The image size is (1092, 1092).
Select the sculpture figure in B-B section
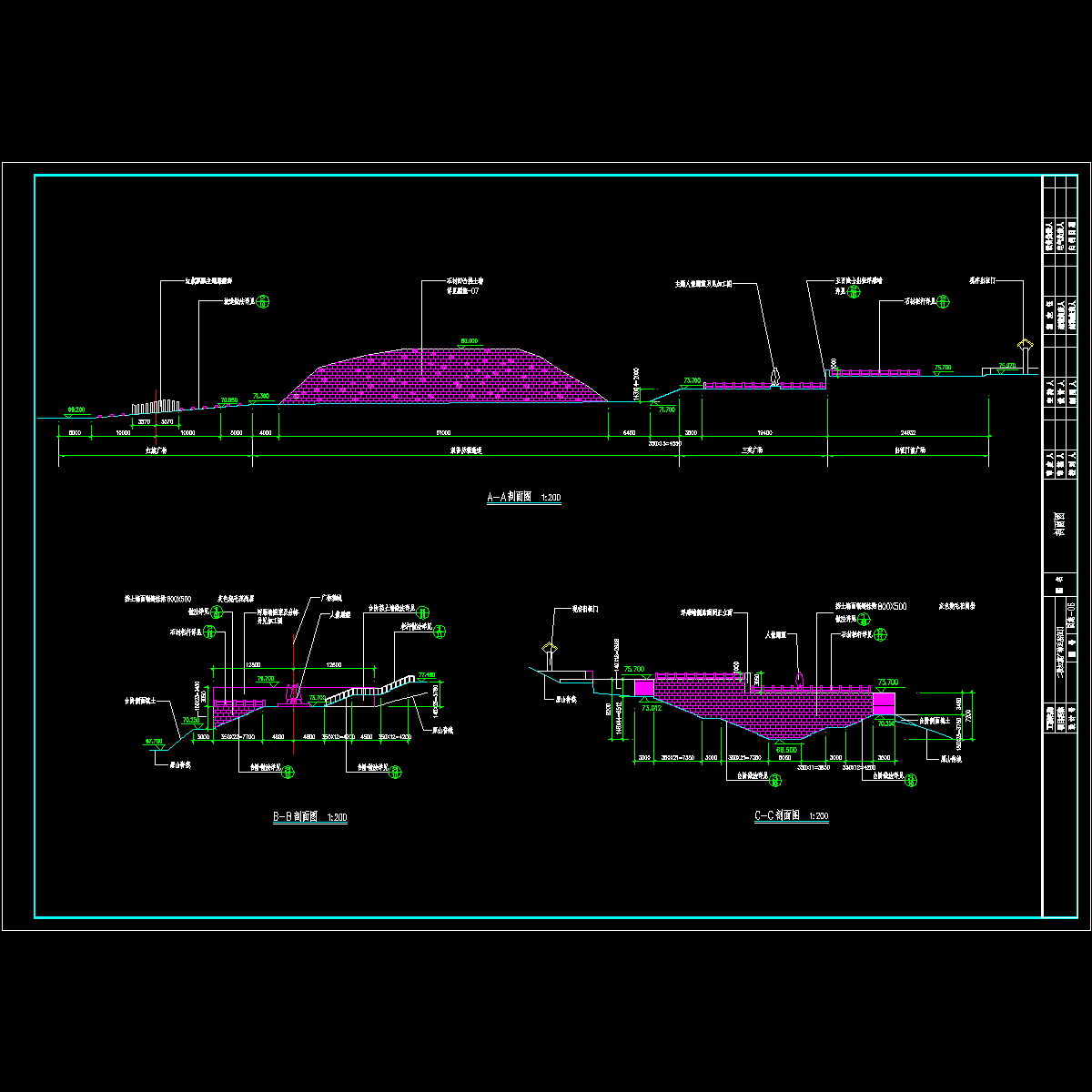pos(293,693)
